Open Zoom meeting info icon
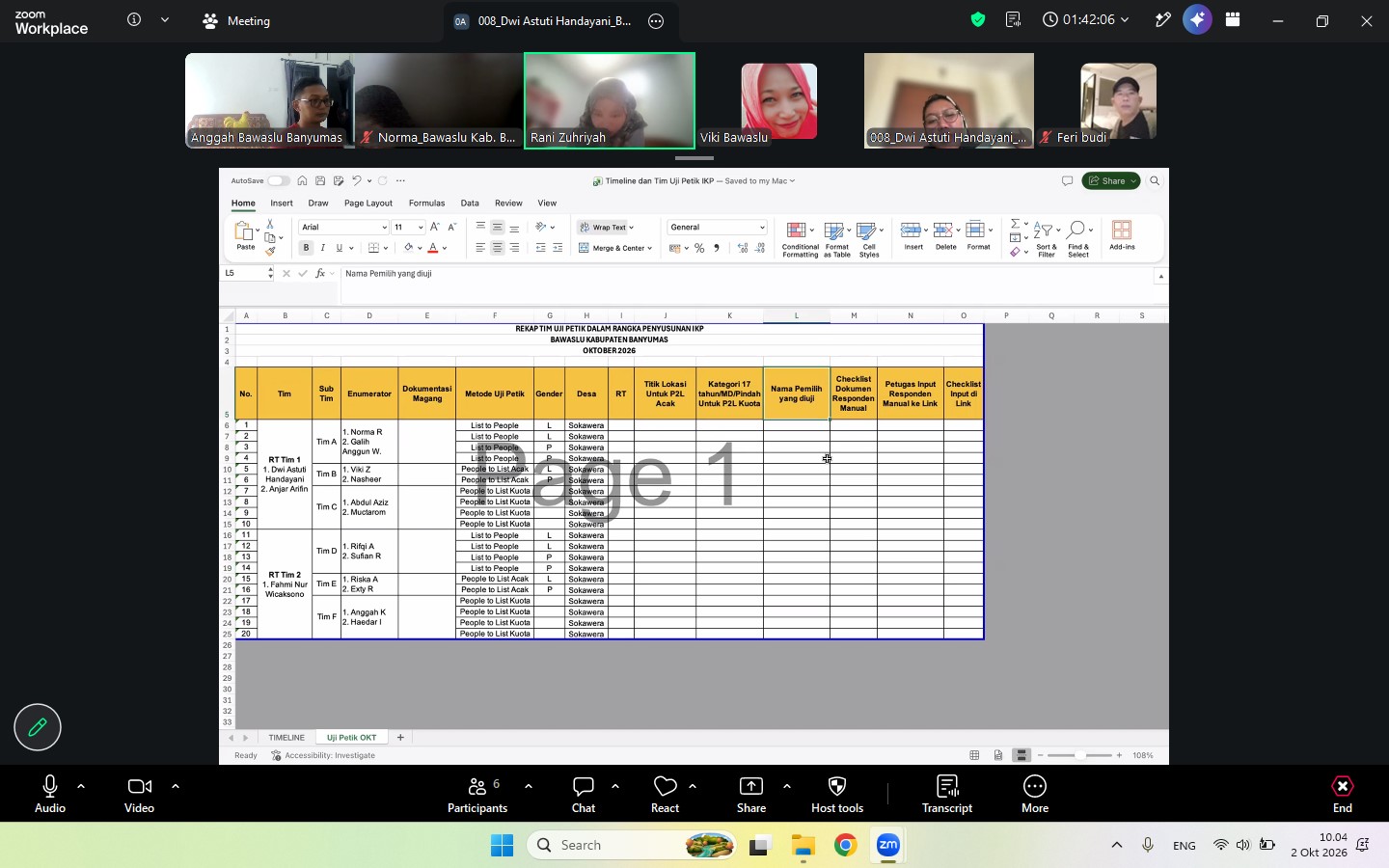 point(134,20)
